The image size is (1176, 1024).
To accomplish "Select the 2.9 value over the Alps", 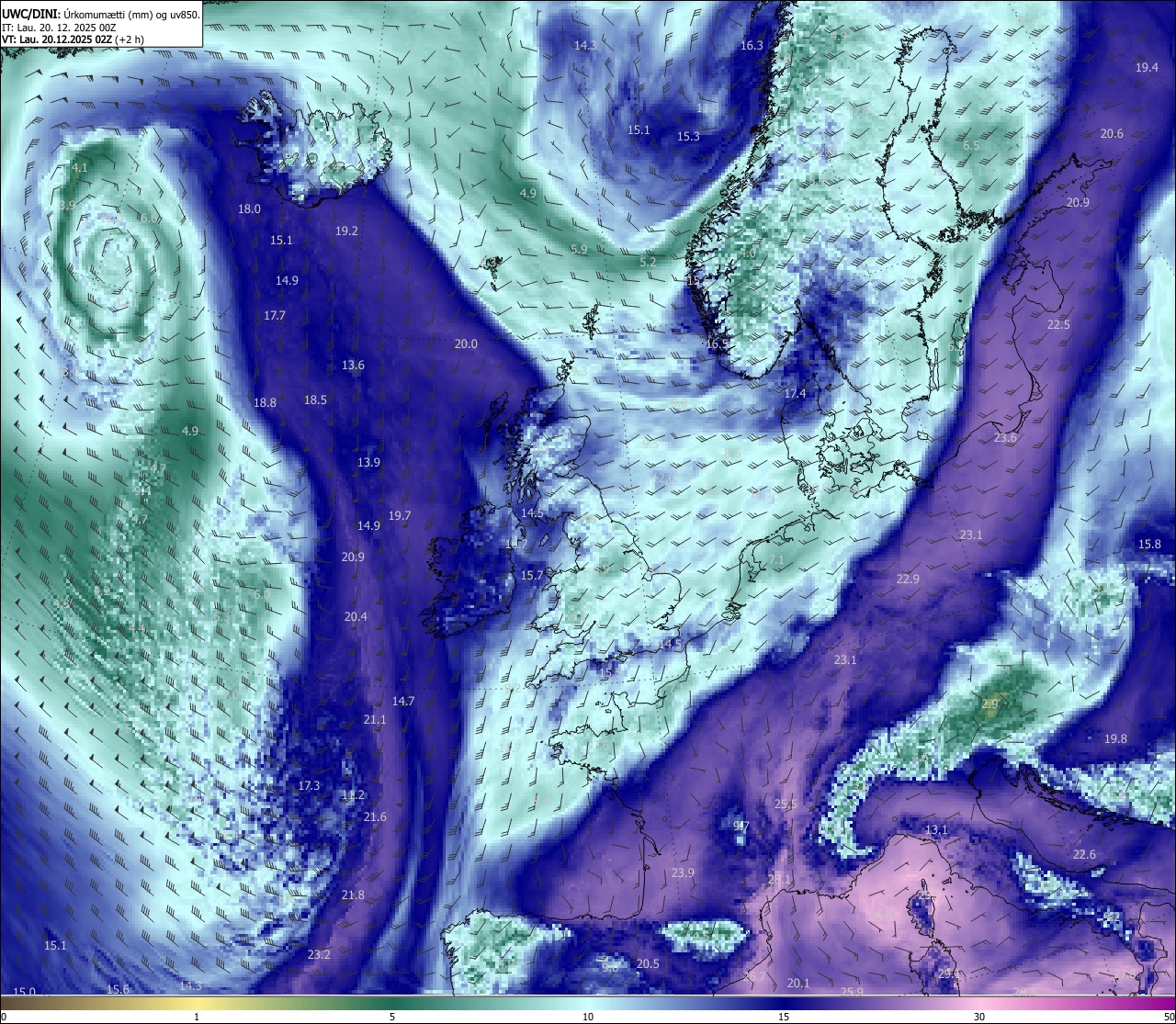I will pyautogui.click(x=989, y=704).
